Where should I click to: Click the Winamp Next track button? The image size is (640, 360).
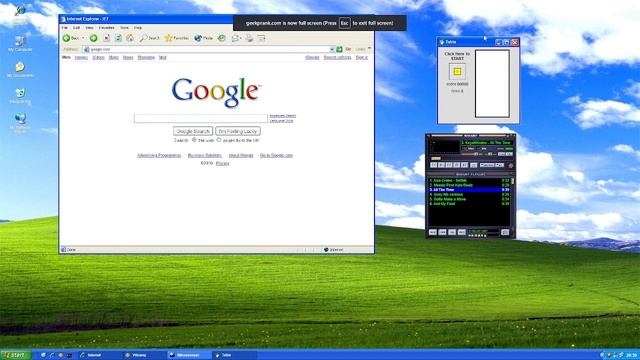point(464,165)
